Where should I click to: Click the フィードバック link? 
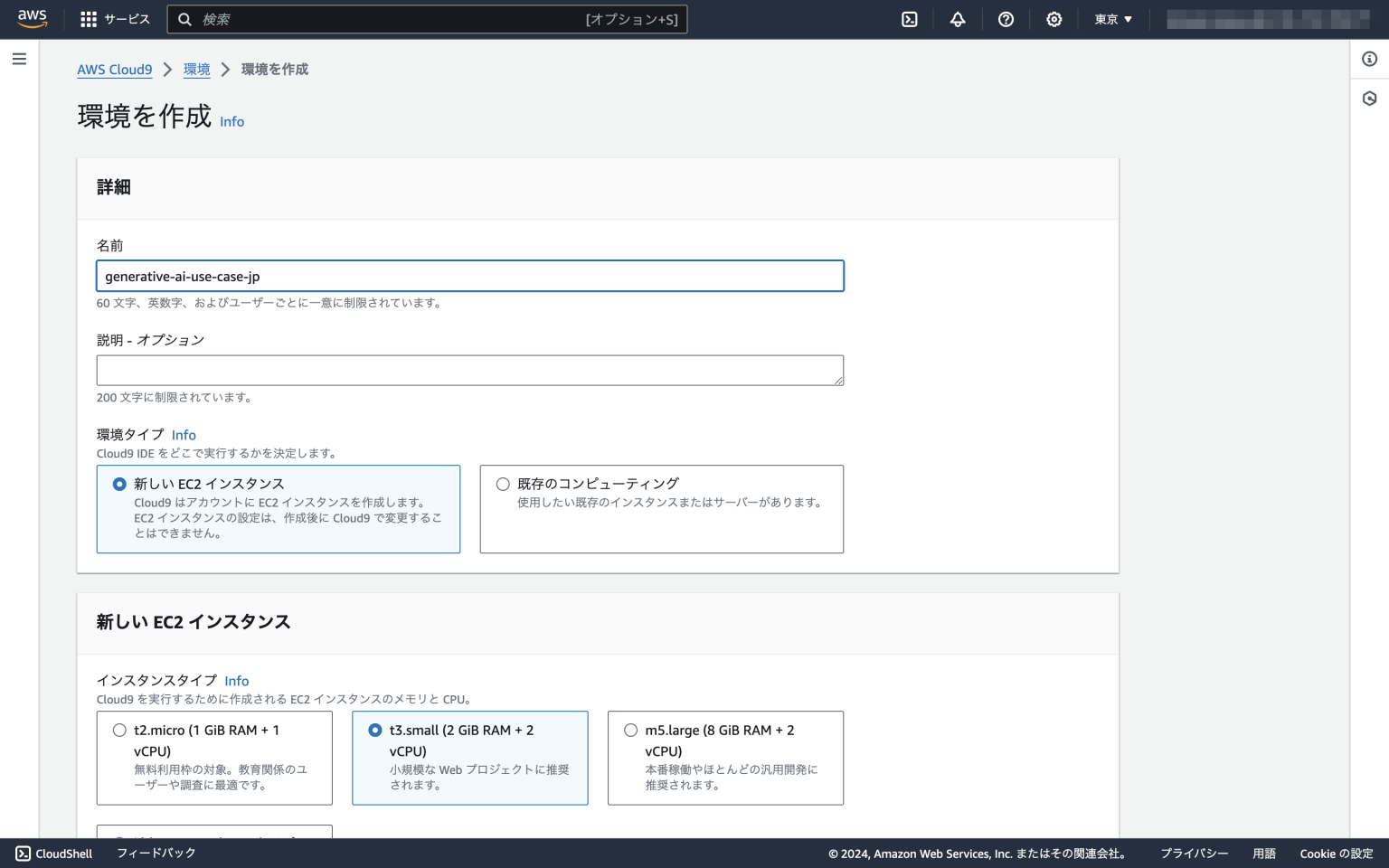154,853
